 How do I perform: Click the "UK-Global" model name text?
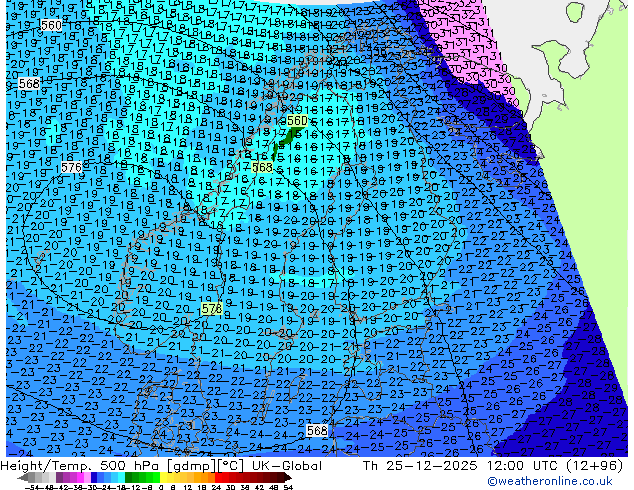pyautogui.click(x=287, y=466)
